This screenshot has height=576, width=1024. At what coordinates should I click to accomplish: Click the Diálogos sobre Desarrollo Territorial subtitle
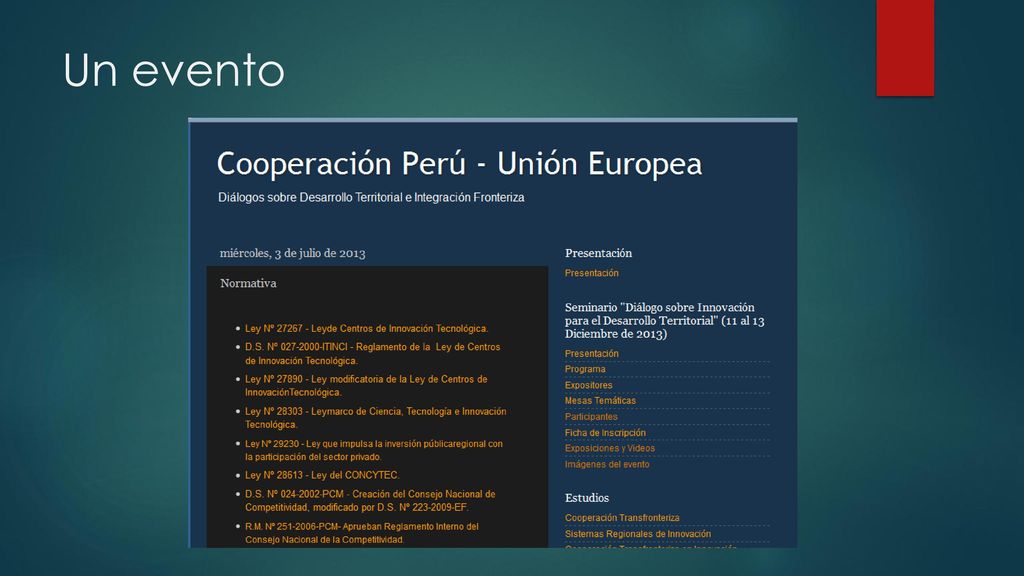coord(371,197)
